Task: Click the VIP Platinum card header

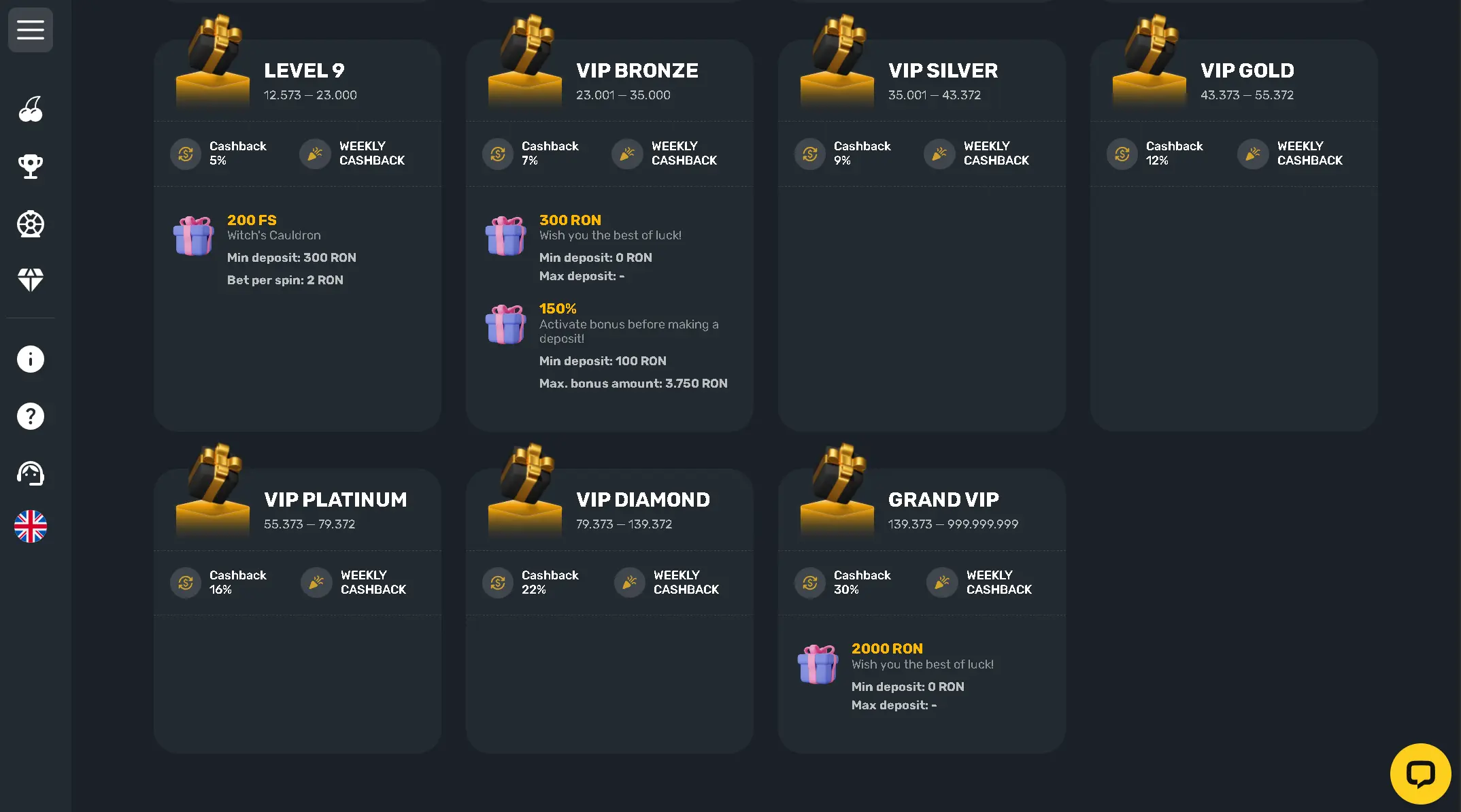Action: [x=335, y=500]
